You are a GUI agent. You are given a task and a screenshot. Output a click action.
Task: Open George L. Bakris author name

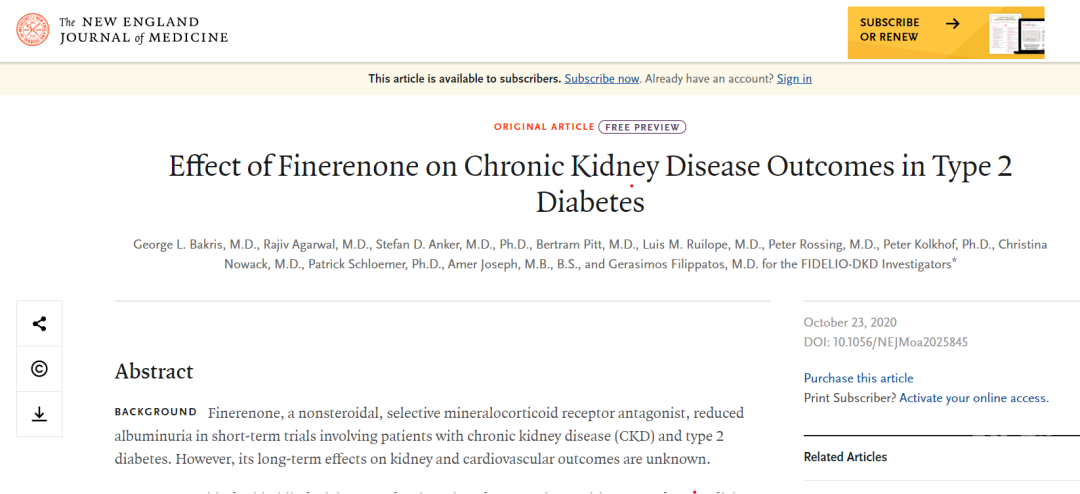pos(196,245)
